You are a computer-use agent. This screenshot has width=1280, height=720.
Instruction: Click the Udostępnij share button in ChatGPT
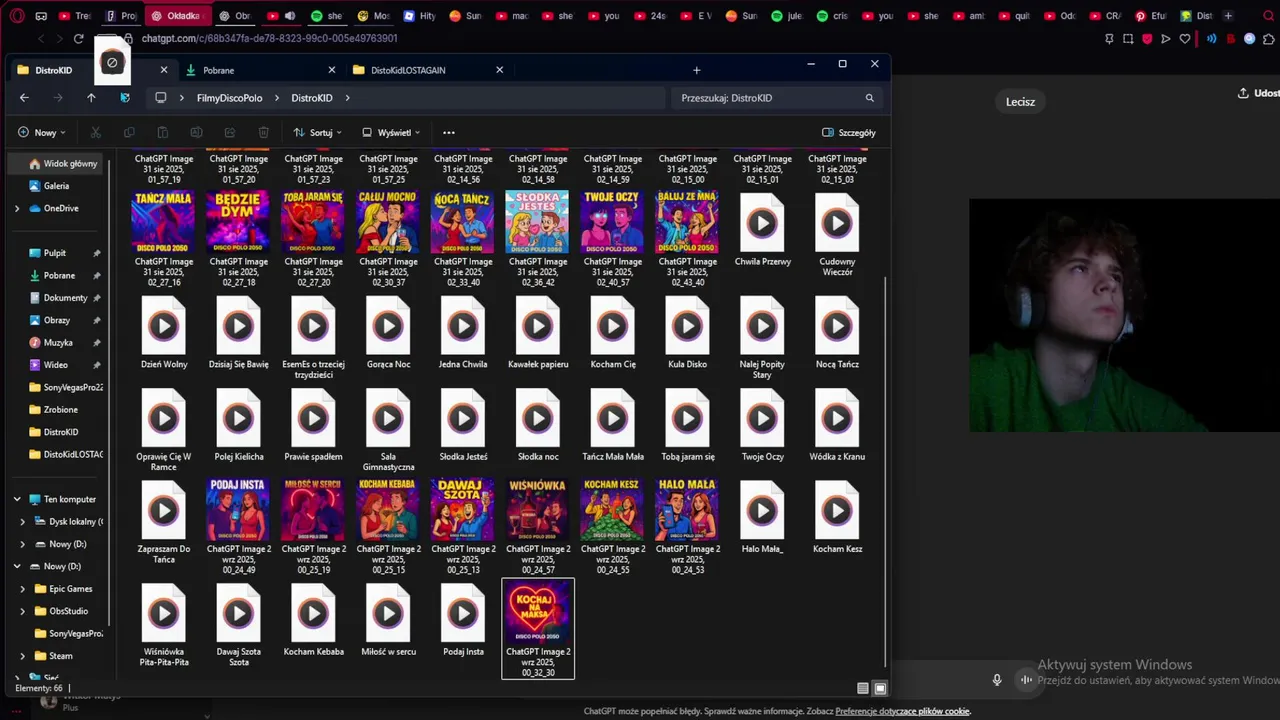[x=1258, y=93]
